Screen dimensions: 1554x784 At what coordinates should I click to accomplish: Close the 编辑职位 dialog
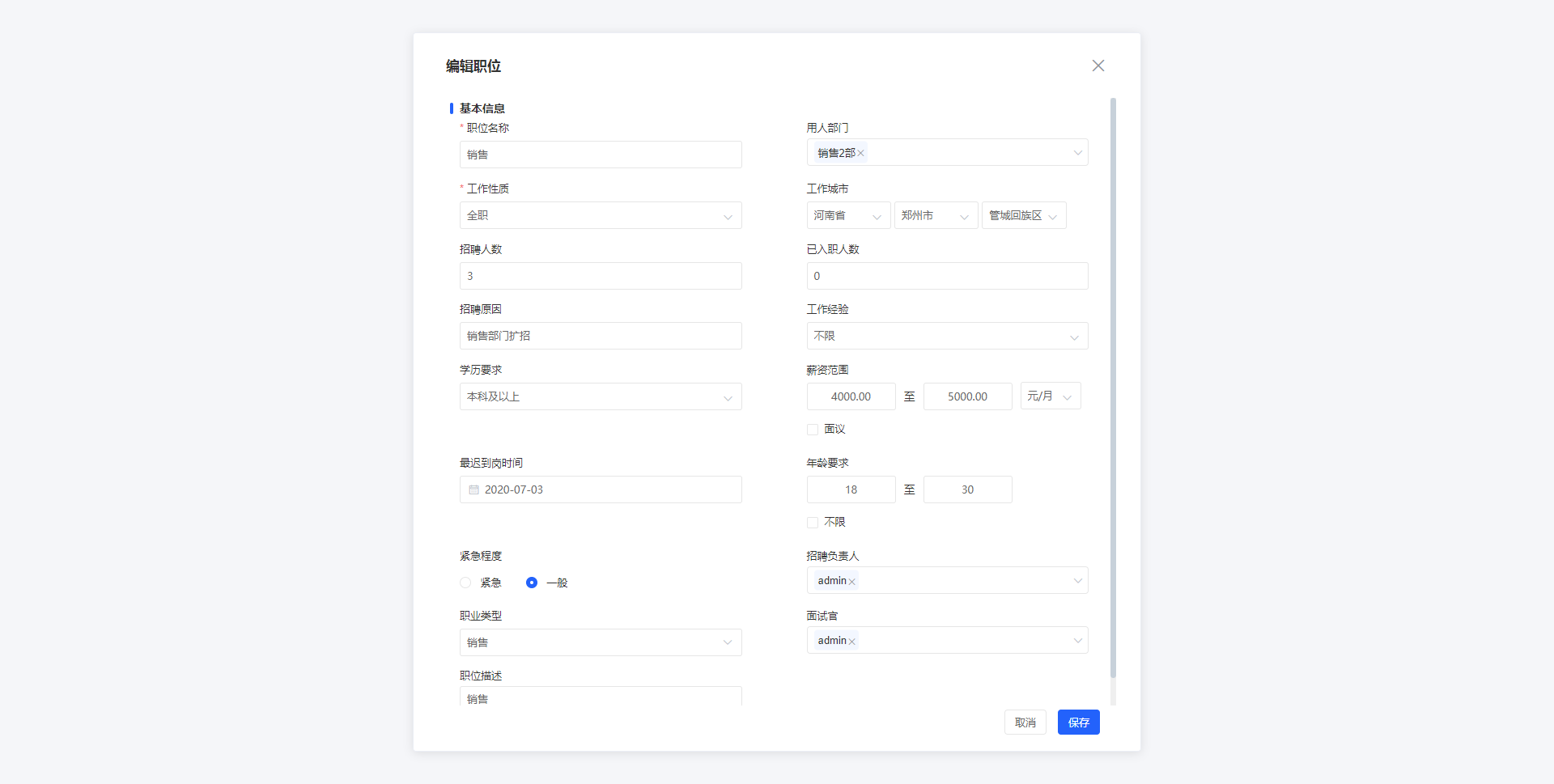(1098, 66)
